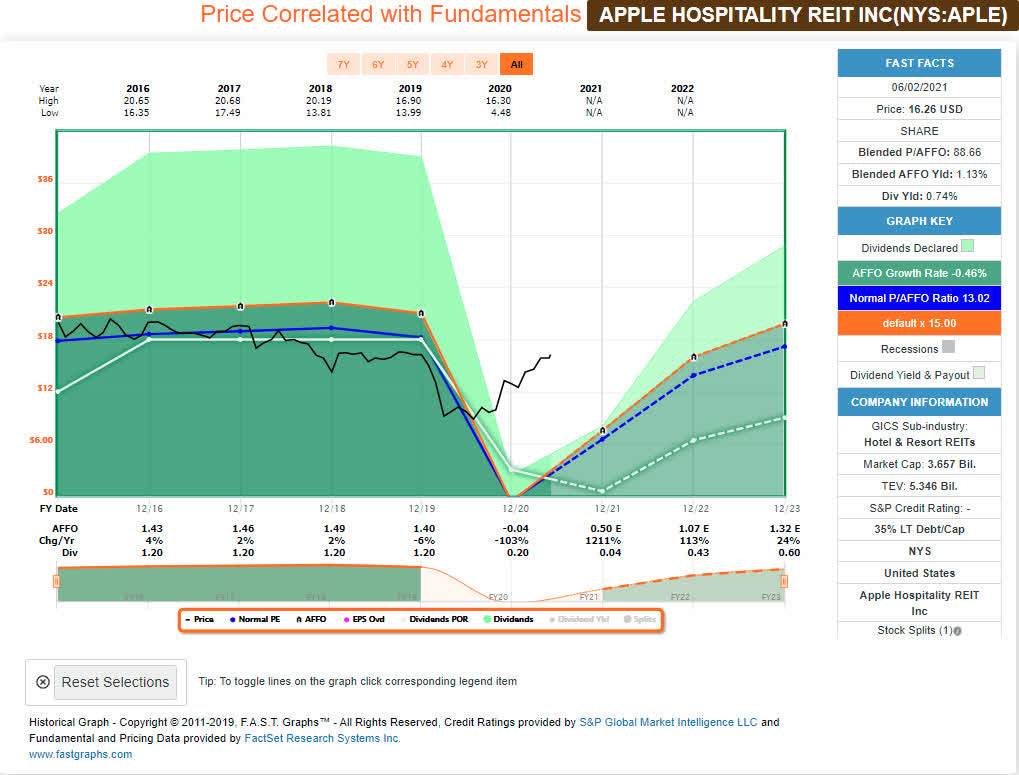
Task: Click the date 06/02/2021
Action: pyautogui.click(x=919, y=87)
